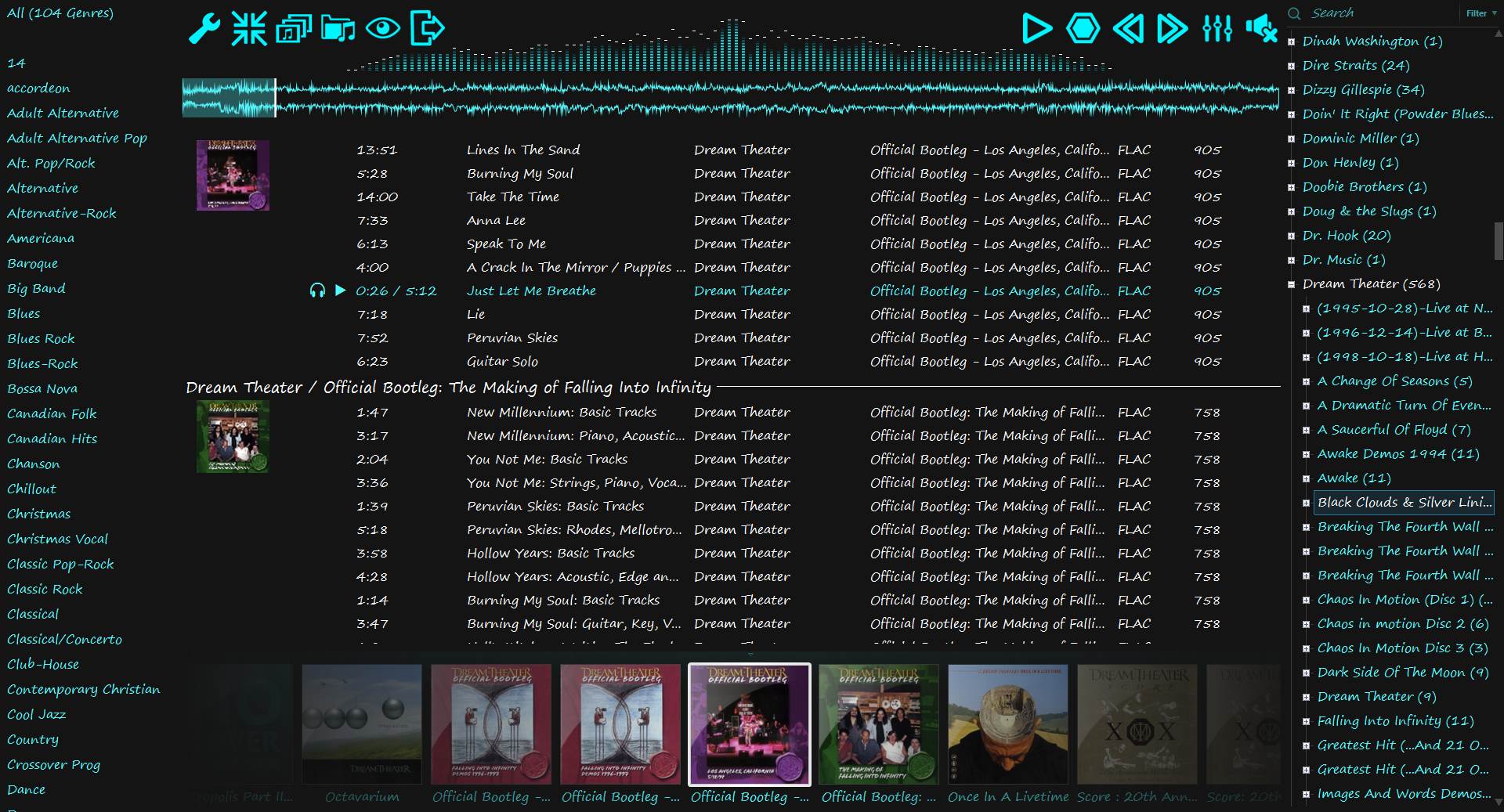Open the equalizer sliders icon
Screen dimensions: 1504x812
tap(1217, 29)
